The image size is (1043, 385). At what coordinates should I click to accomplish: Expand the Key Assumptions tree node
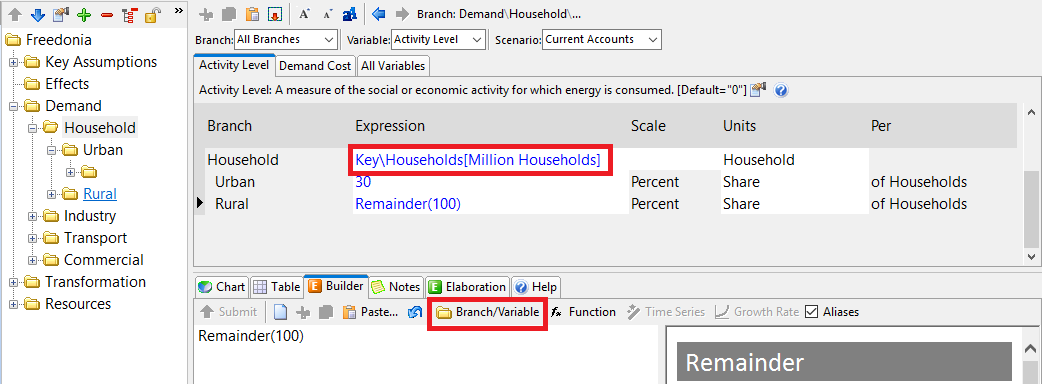coord(13,63)
